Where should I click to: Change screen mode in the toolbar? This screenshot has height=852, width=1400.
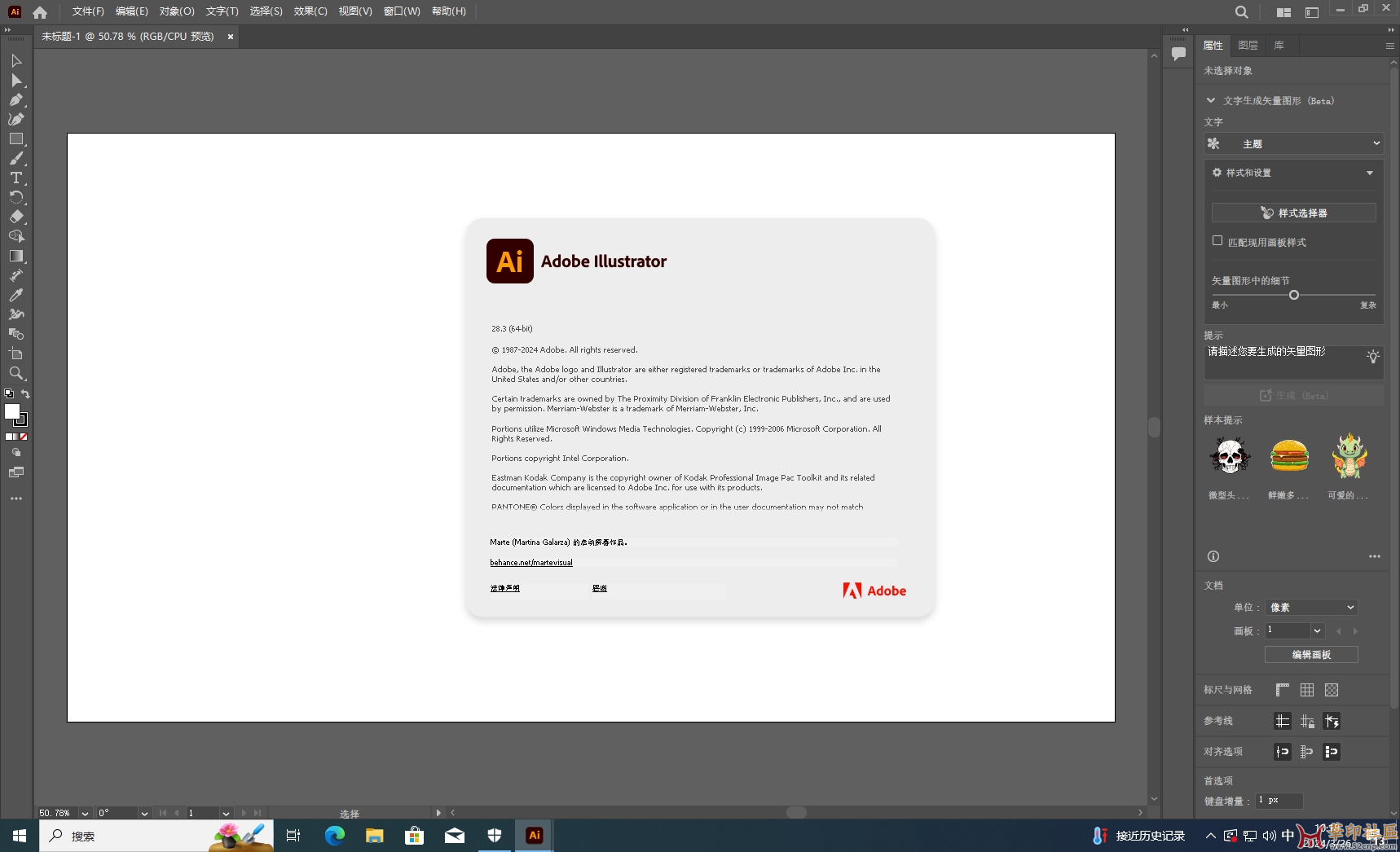tap(15, 472)
